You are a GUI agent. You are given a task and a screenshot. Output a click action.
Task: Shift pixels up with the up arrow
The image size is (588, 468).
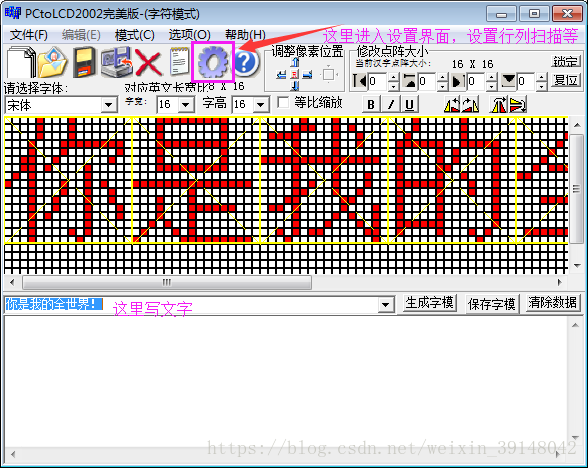(295, 62)
